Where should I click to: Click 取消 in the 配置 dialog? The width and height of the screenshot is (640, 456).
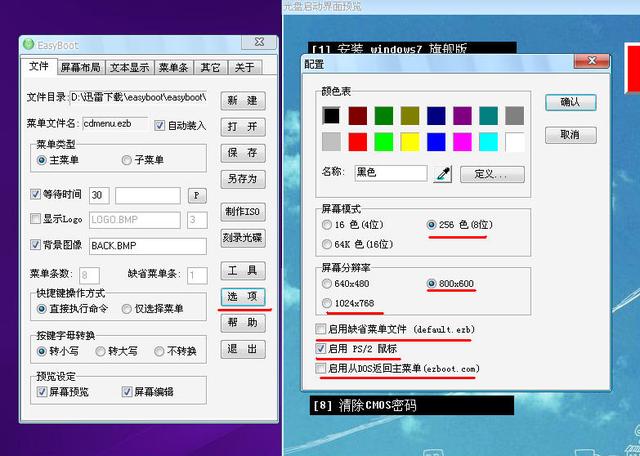571,135
